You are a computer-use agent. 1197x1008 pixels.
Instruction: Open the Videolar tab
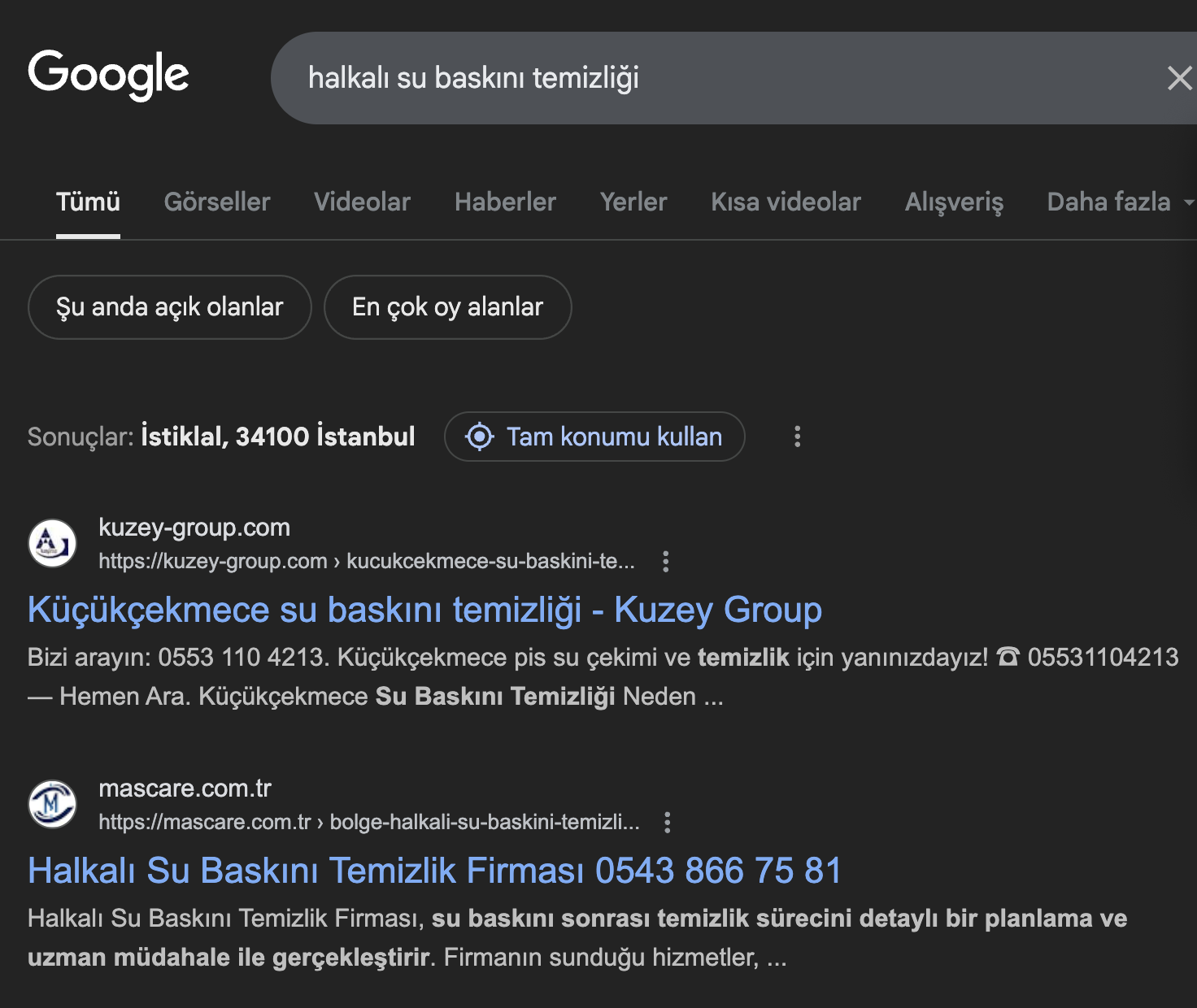point(363,202)
